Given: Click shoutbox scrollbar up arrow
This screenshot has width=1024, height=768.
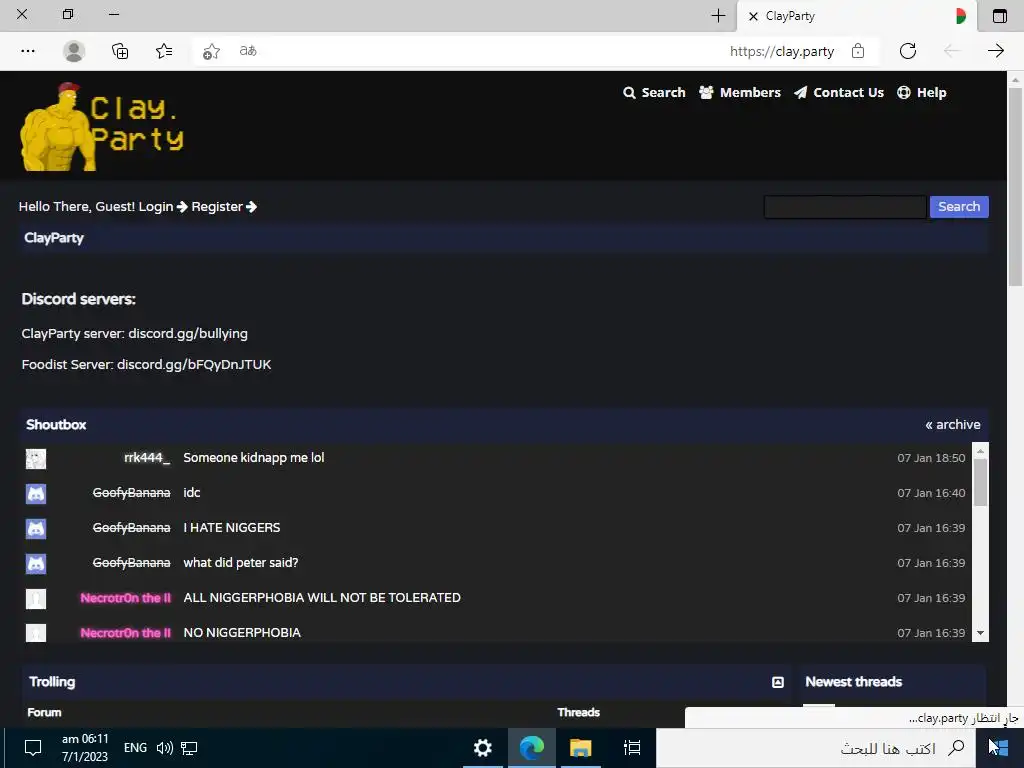Looking at the screenshot, I should pos(980,451).
